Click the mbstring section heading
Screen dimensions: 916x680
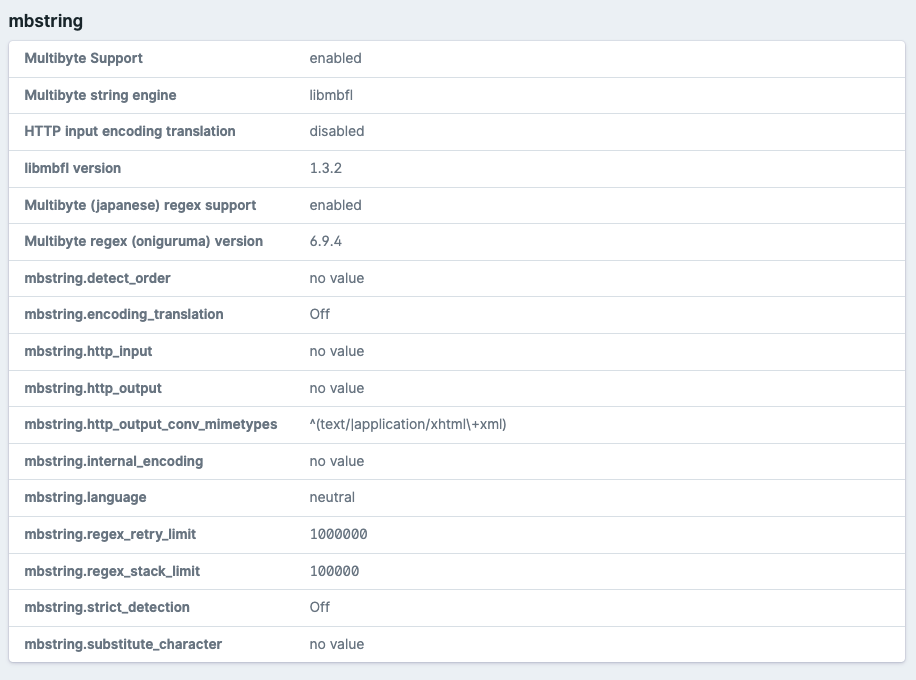pos(45,21)
